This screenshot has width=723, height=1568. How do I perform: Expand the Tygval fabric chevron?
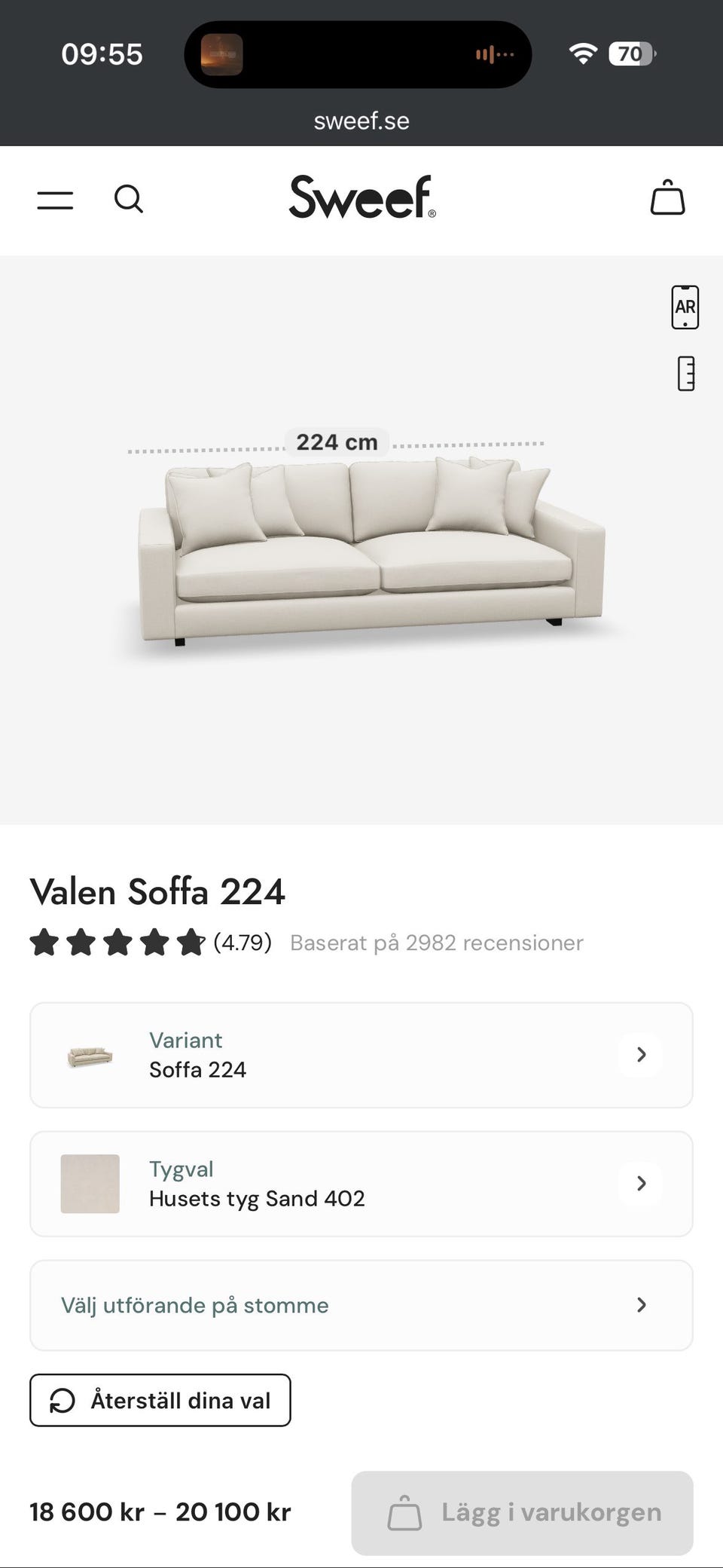click(x=641, y=1184)
